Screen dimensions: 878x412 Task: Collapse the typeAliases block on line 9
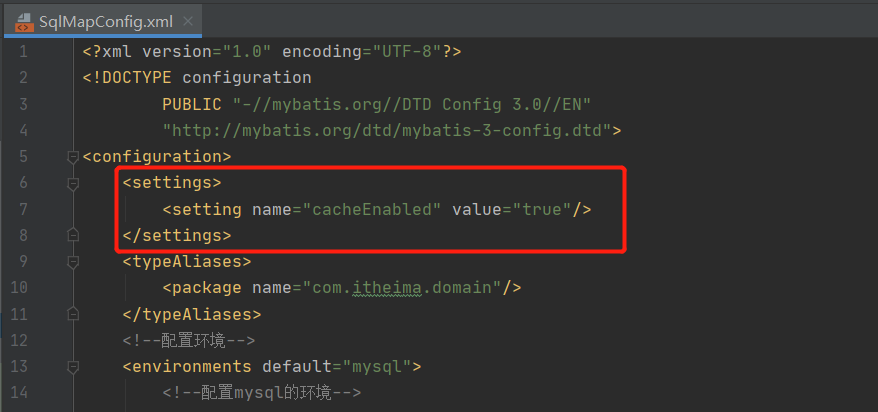pyautogui.click(x=72, y=262)
